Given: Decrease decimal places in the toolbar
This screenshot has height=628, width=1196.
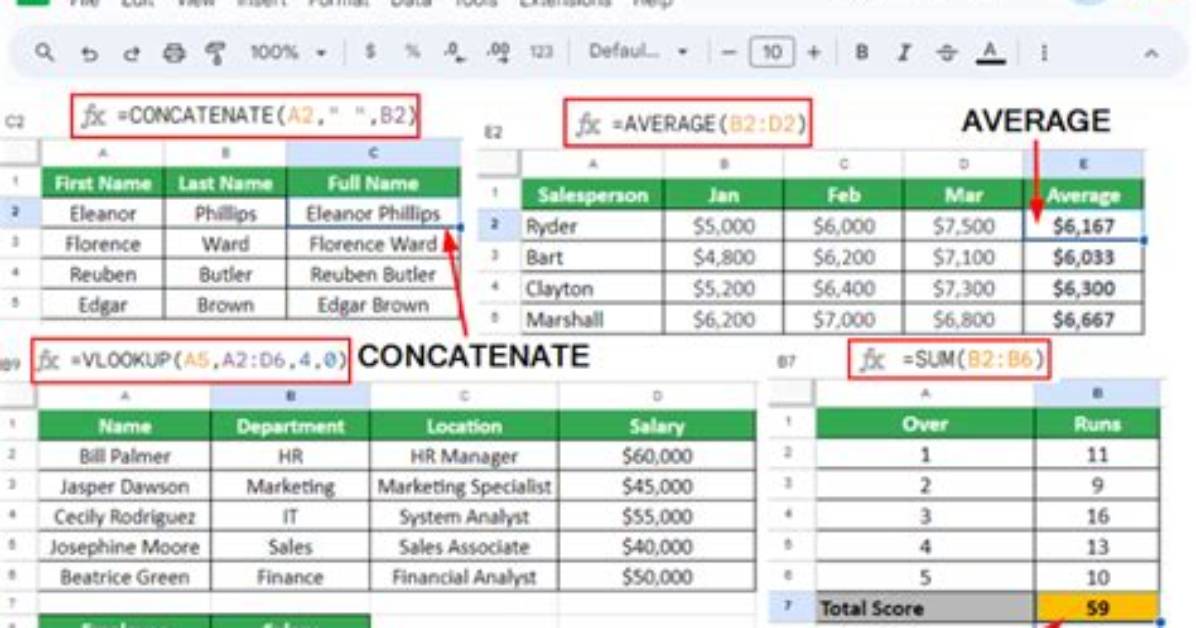Looking at the screenshot, I should coord(454,52).
